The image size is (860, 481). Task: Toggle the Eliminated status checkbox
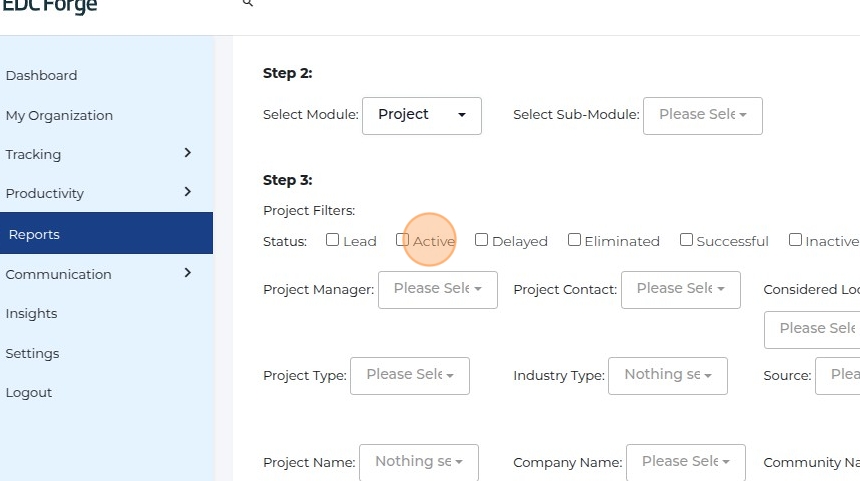tap(574, 240)
